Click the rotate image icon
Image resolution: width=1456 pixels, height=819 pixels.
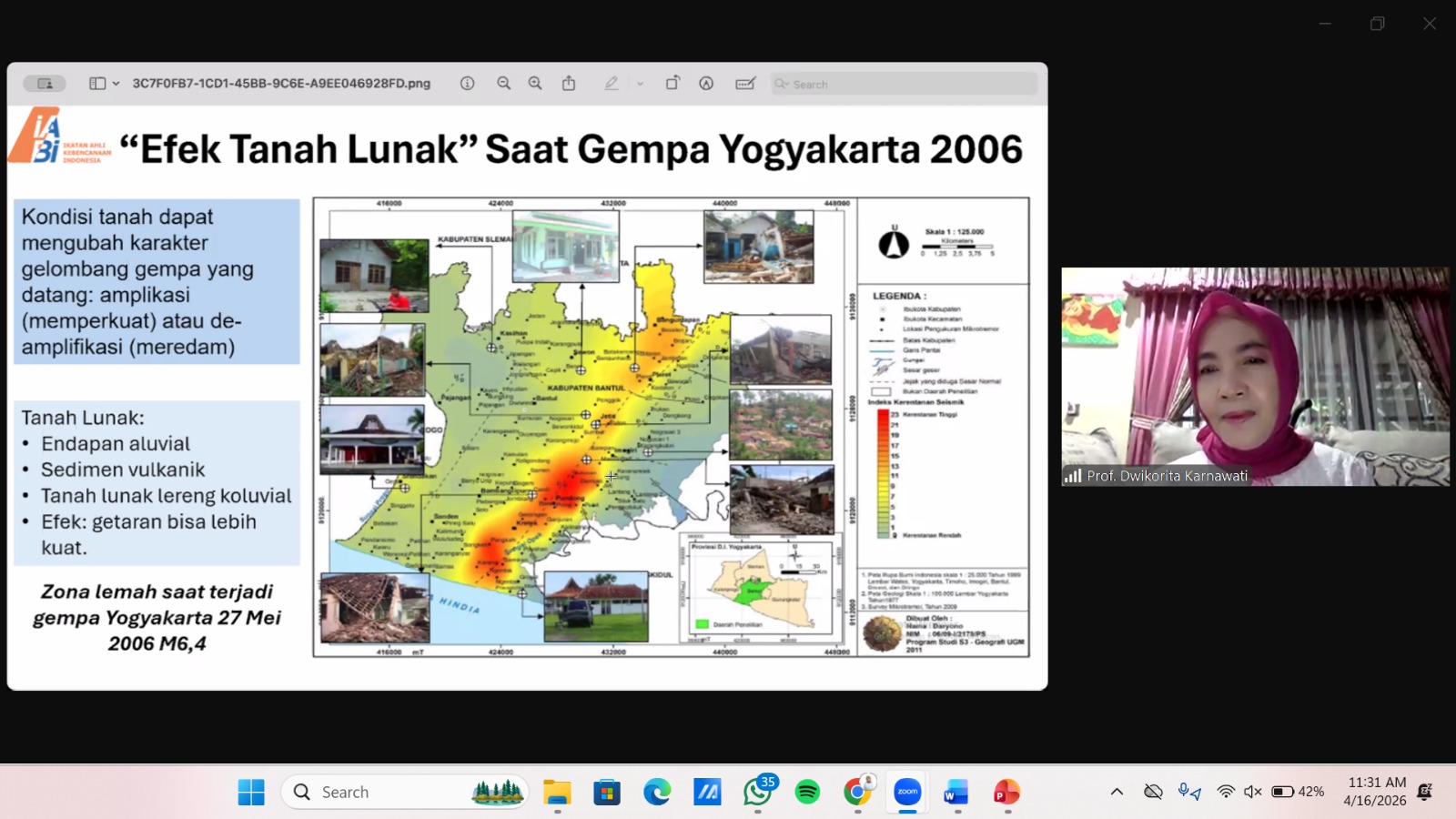(672, 84)
